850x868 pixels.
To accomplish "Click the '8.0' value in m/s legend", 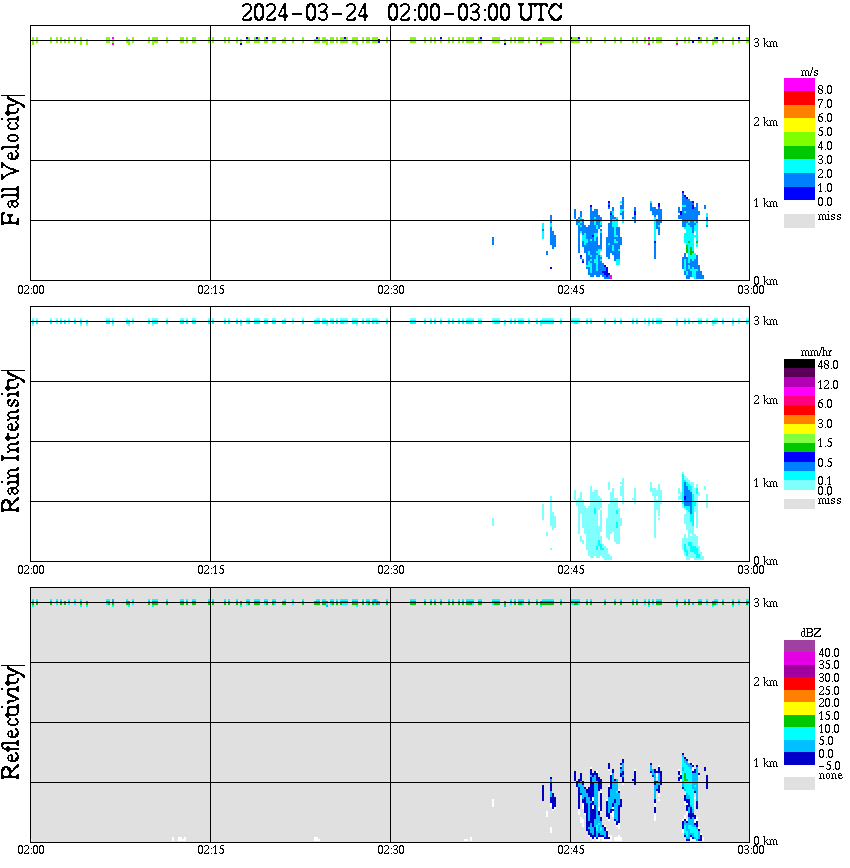I will tap(825, 90).
